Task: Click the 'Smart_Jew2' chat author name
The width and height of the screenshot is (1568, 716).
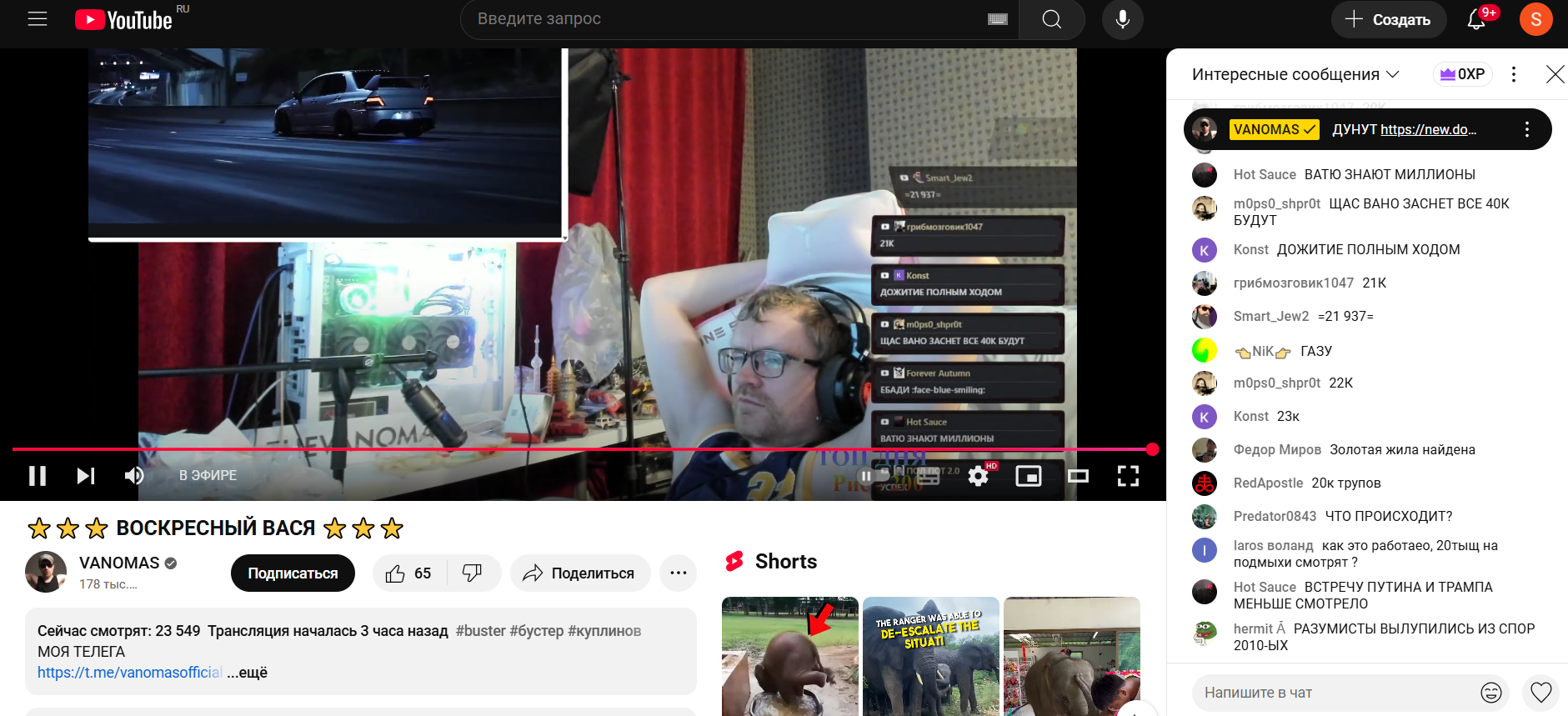Action: 1271,317
